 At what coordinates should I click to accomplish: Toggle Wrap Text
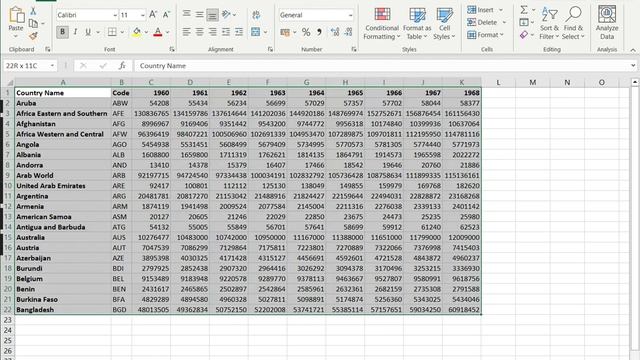point(256,15)
